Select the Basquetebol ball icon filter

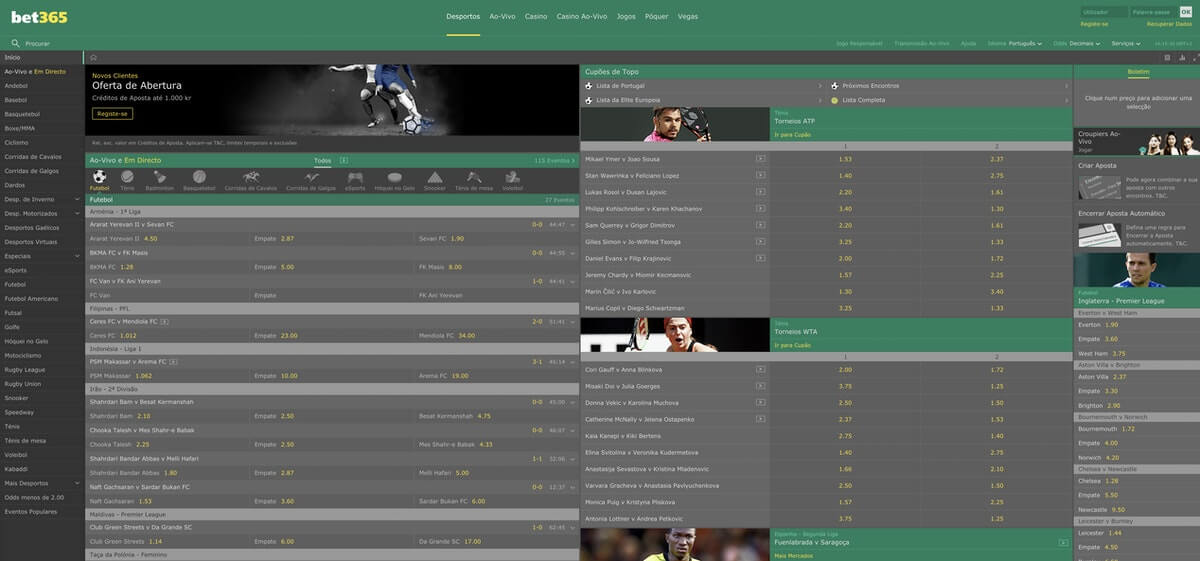point(199,177)
